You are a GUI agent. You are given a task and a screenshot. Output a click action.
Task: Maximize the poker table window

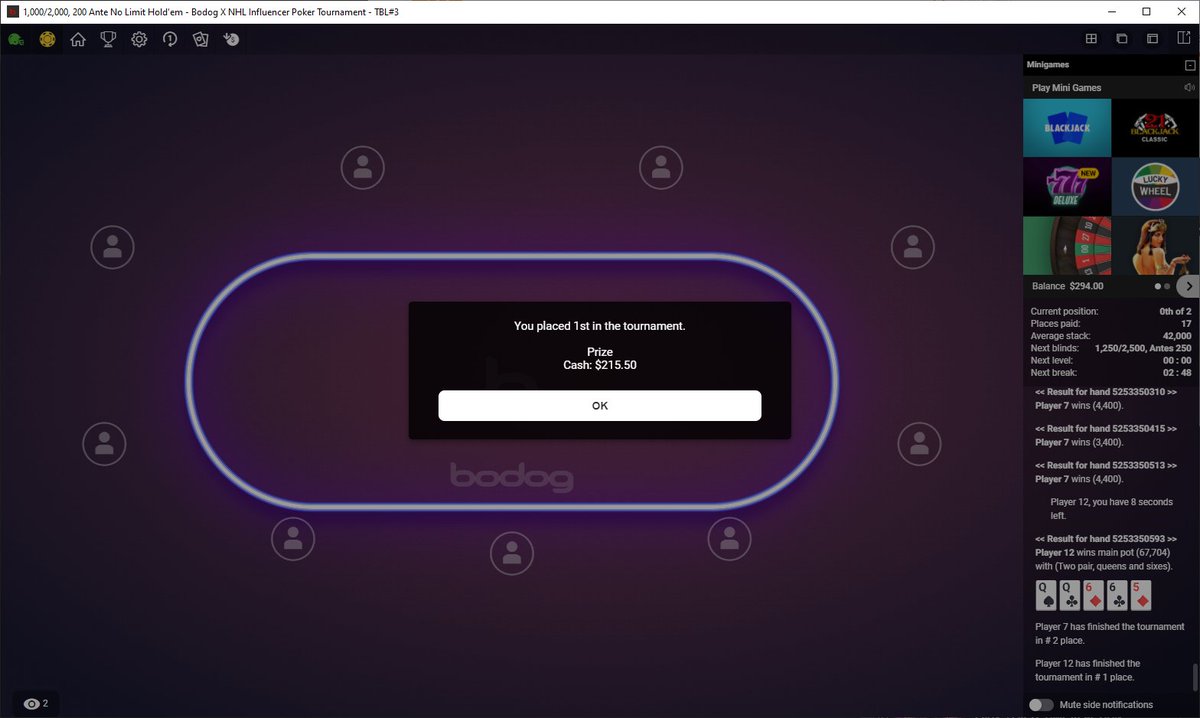pyautogui.click(x=1146, y=11)
